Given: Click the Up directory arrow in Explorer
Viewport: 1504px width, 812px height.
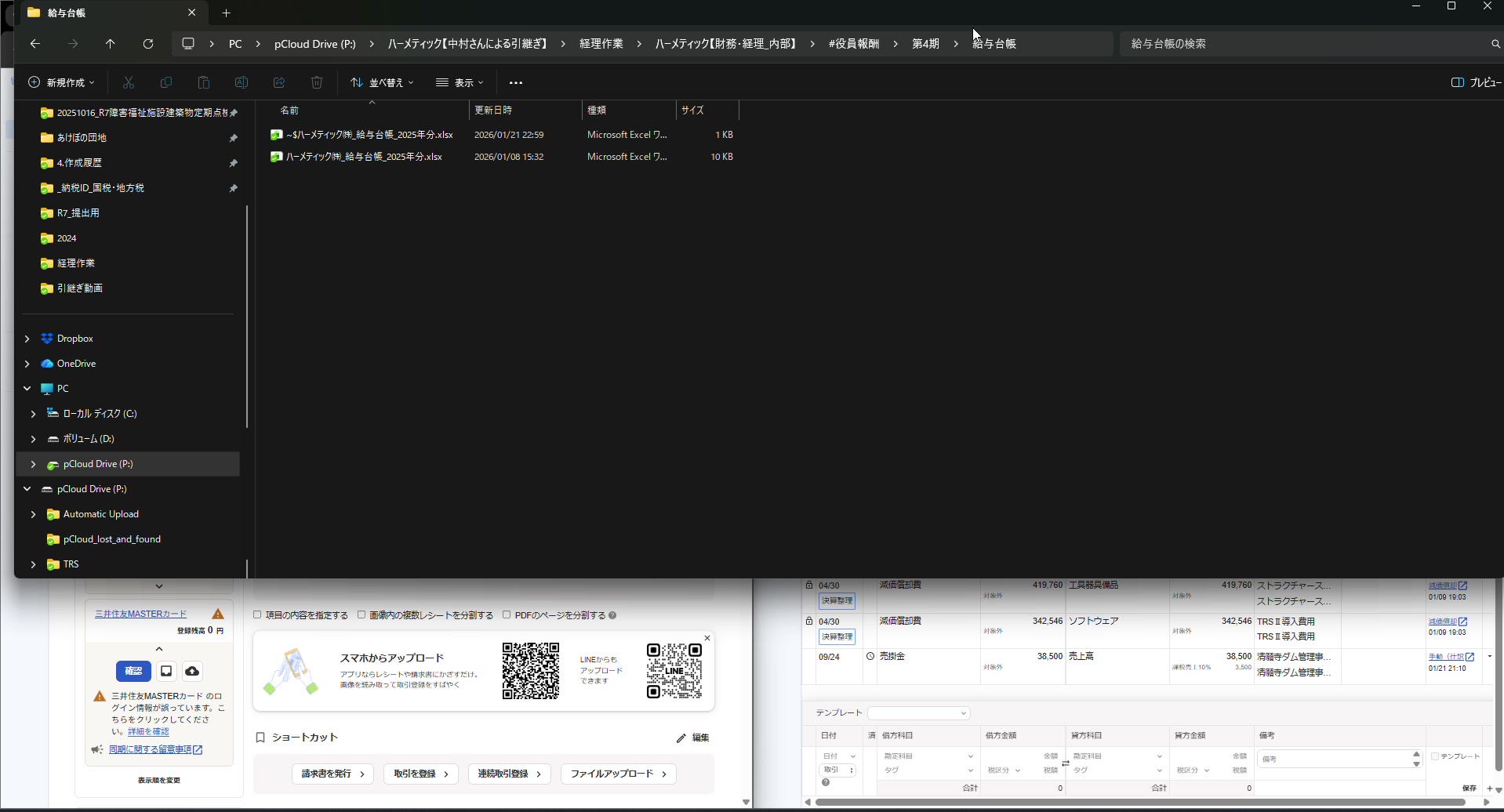Looking at the screenshot, I should [x=111, y=44].
